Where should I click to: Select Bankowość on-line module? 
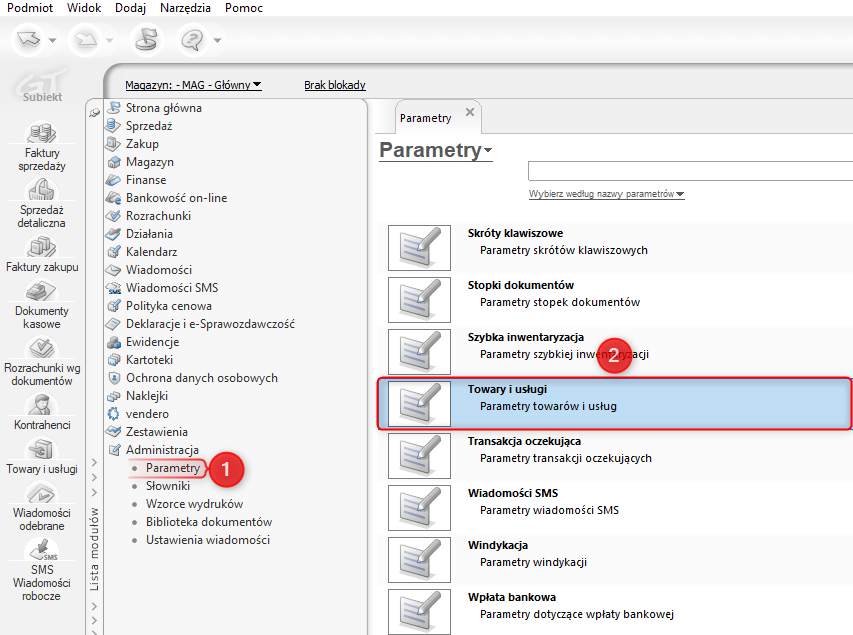[177, 198]
